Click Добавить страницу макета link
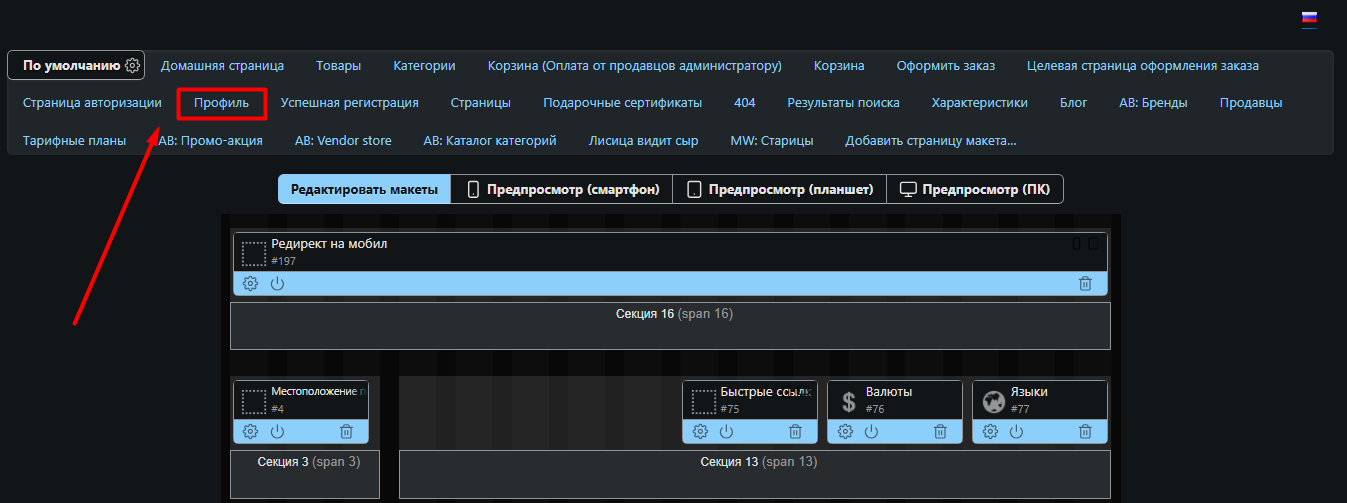The width and height of the screenshot is (1347, 503). tap(930, 141)
